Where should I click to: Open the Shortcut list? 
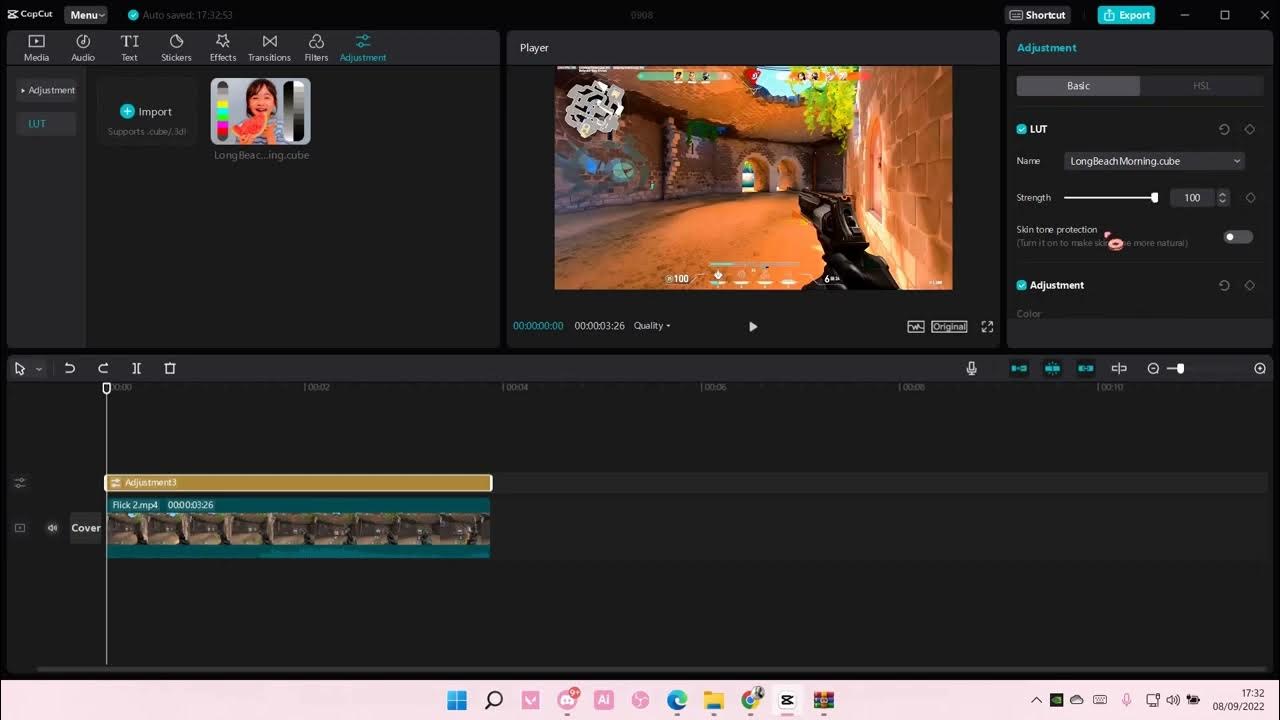click(x=1038, y=15)
